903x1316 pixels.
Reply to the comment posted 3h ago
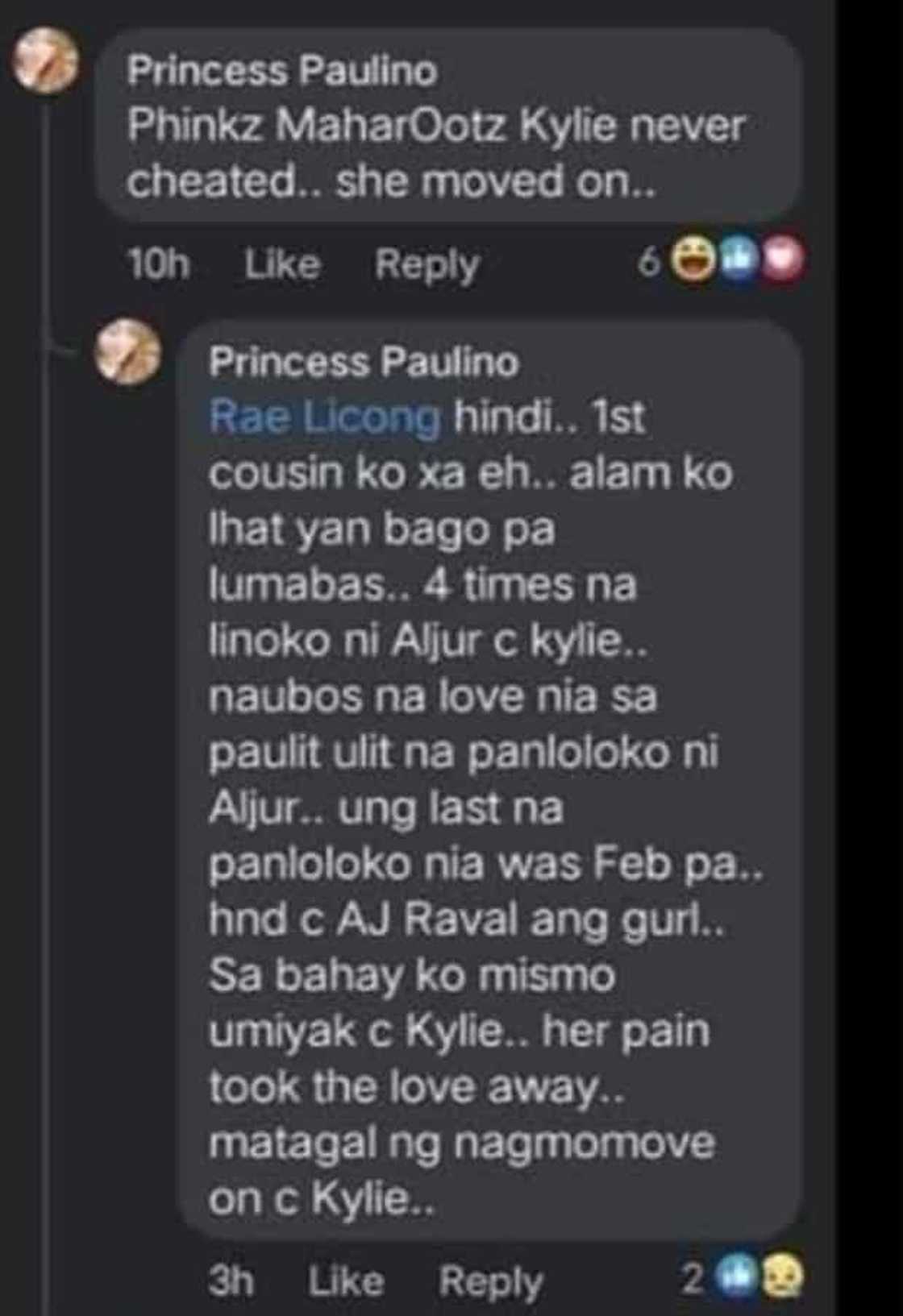tap(490, 1281)
